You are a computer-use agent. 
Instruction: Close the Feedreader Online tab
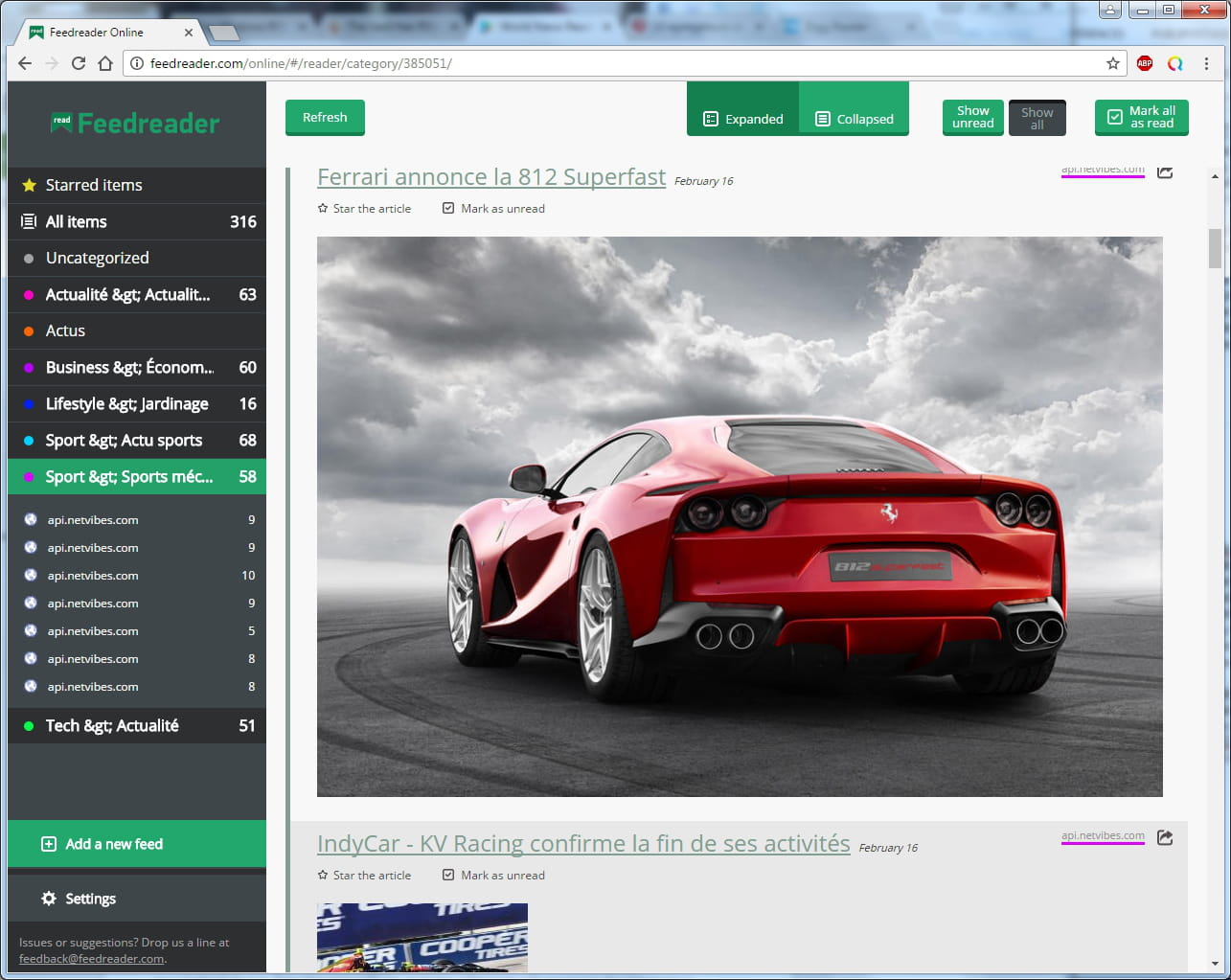coord(189,32)
